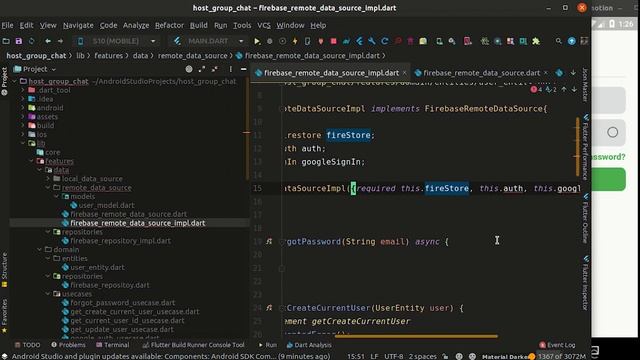Open the Project view selector dropdown
The image size is (640, 360).
tap(35, 69)
